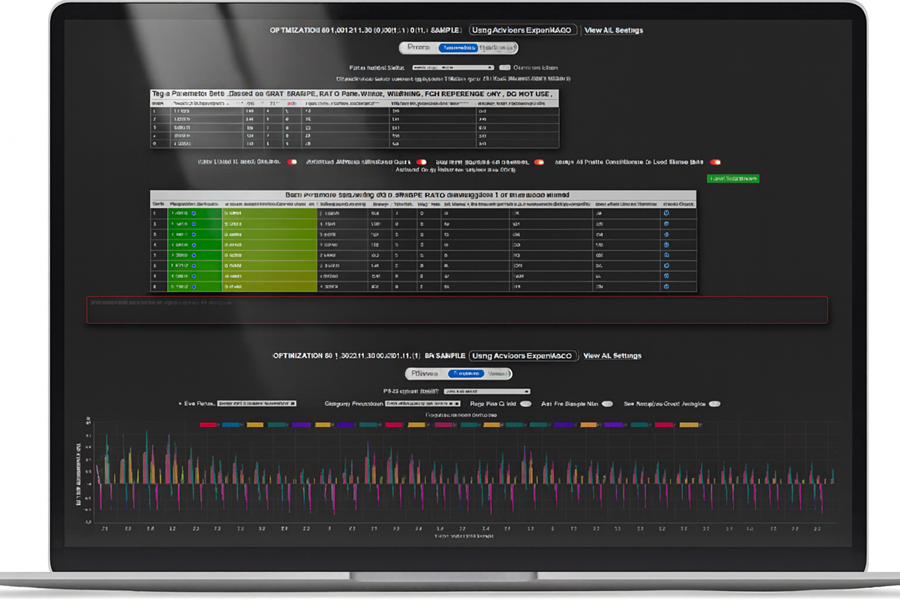Viewport: 900px width, 600px height.
Task: Click the results table's grey title banner
Action: click(423, 195)
